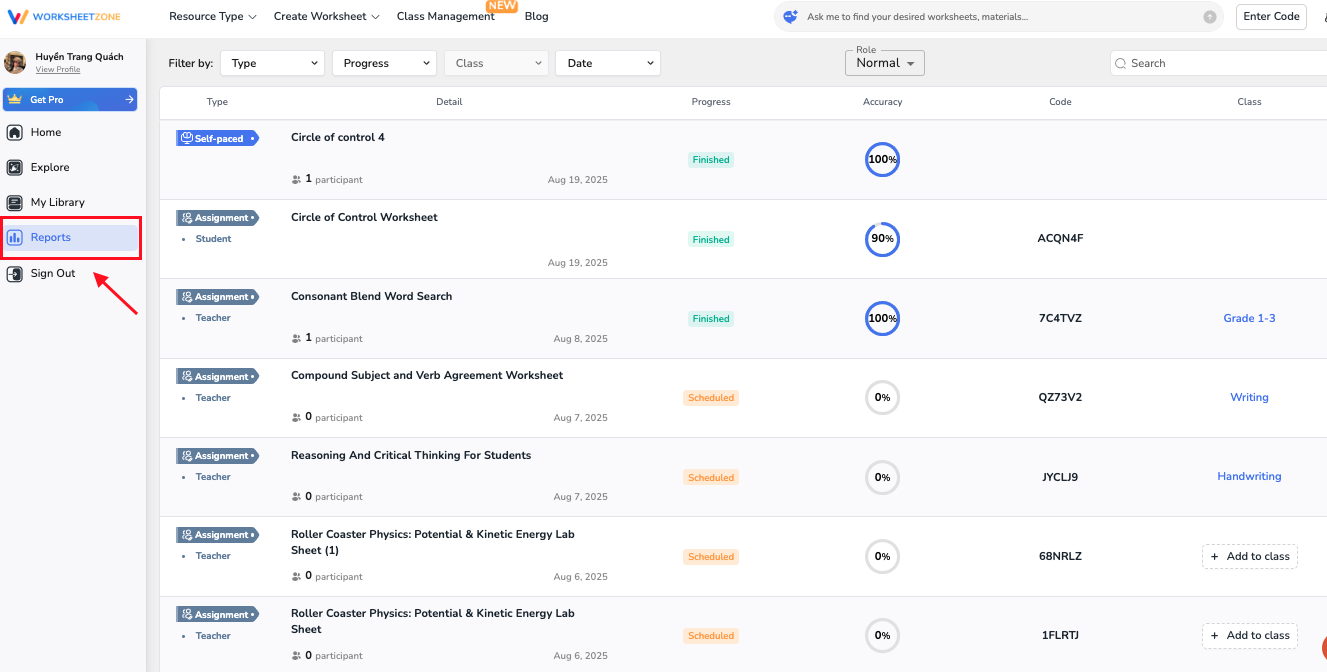The height and width of the screenshot is (672, 1327).
Task: Click the Assignment badge for Circle of Control Worksheet
Action: click(x=217, y=217)
